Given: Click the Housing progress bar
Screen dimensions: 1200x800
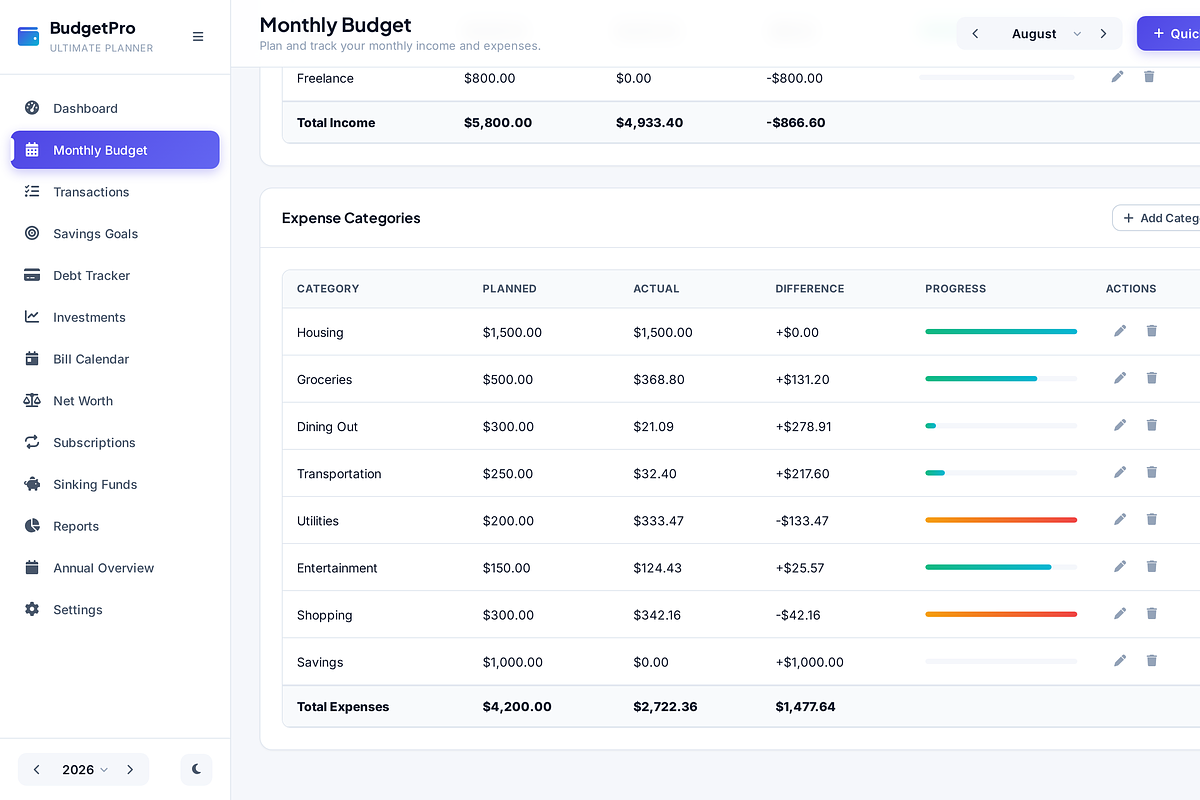Looking at the screenshot, I should tap(1001, 332).
